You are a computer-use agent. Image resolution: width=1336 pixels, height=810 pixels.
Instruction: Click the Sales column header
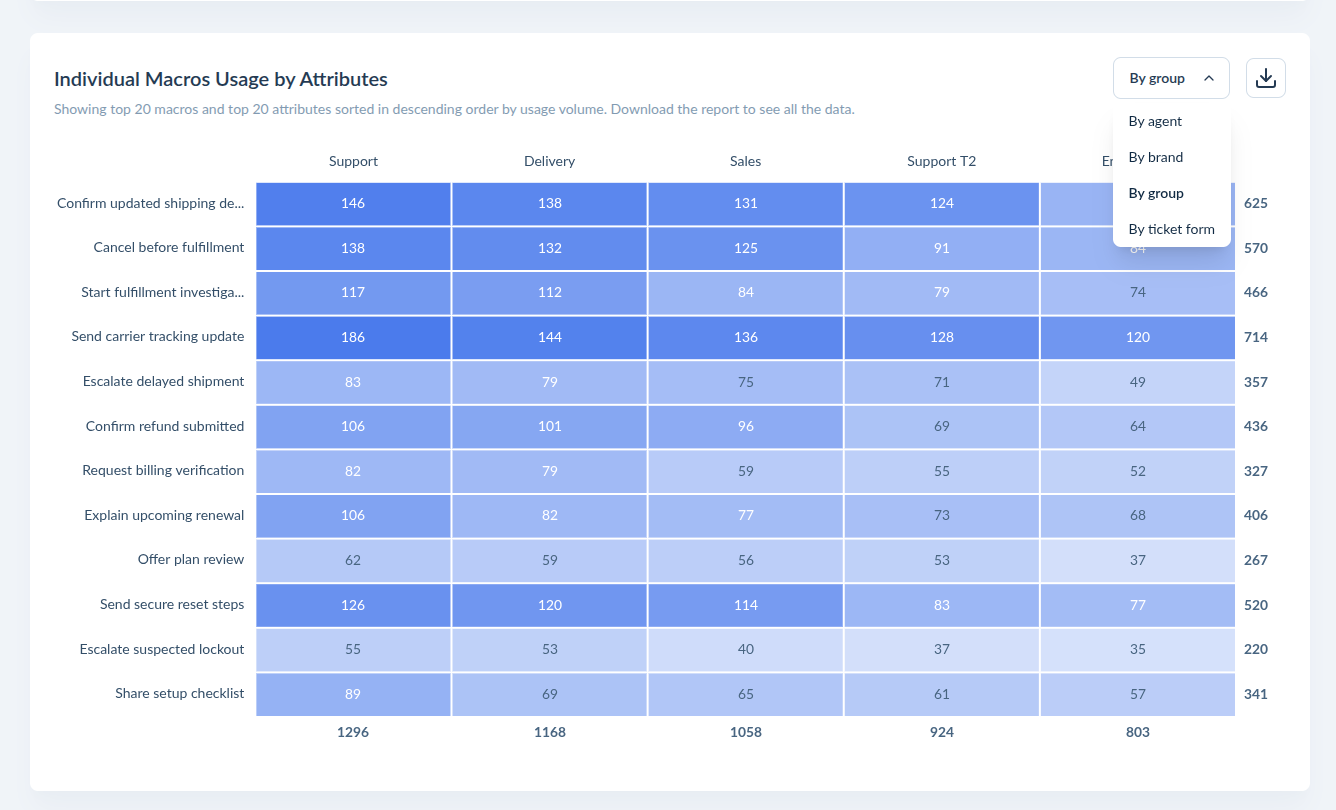point(745,161)
